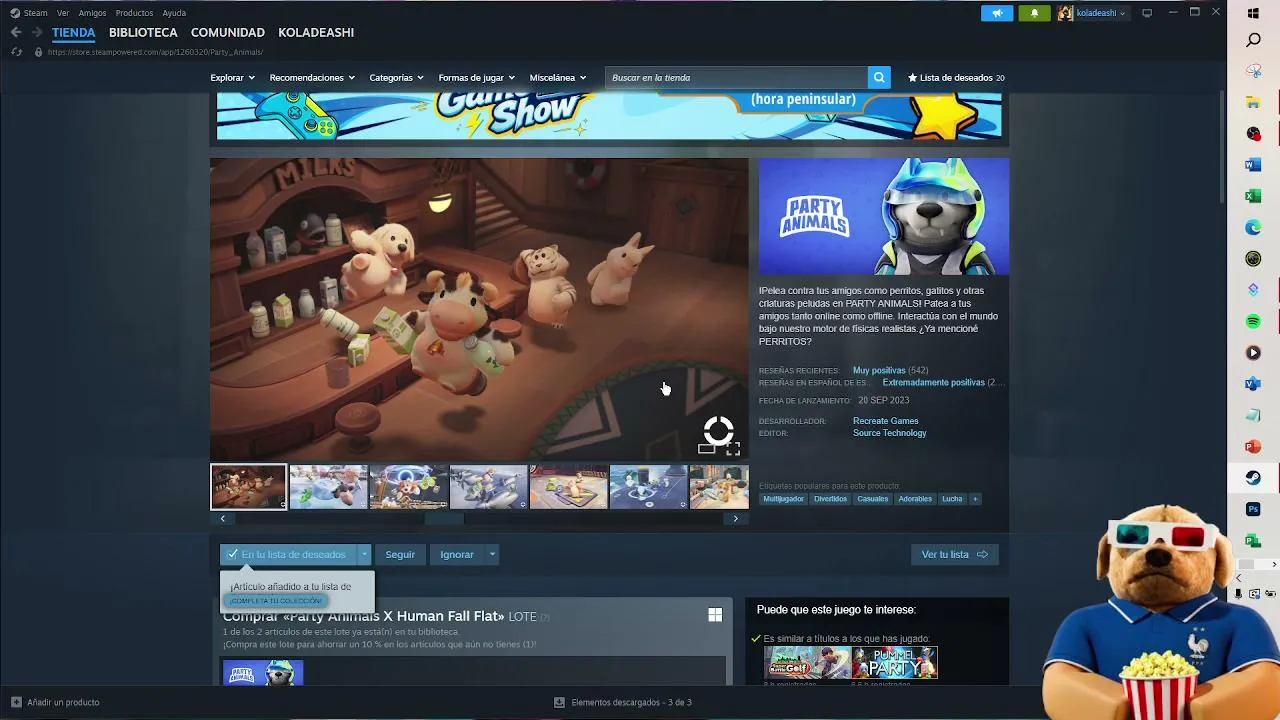The height and width of the screenshot is (720, 1280).
Task: Click the Muy positivas reviews link
Action: point(879,370)
